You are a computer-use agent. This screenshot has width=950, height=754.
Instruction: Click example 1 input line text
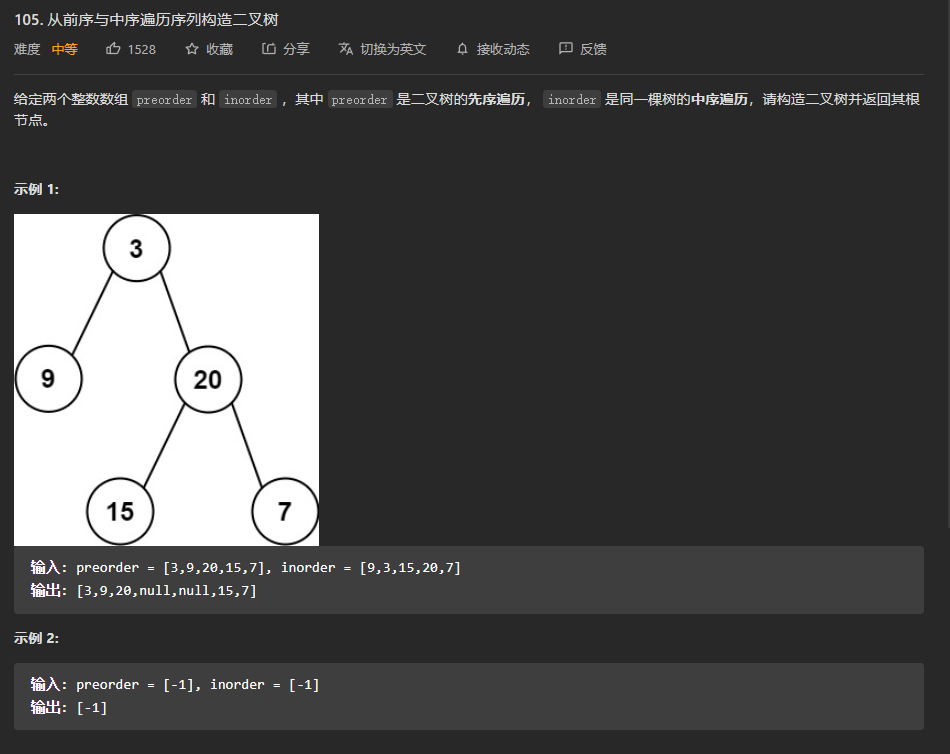tap(246, 567)
